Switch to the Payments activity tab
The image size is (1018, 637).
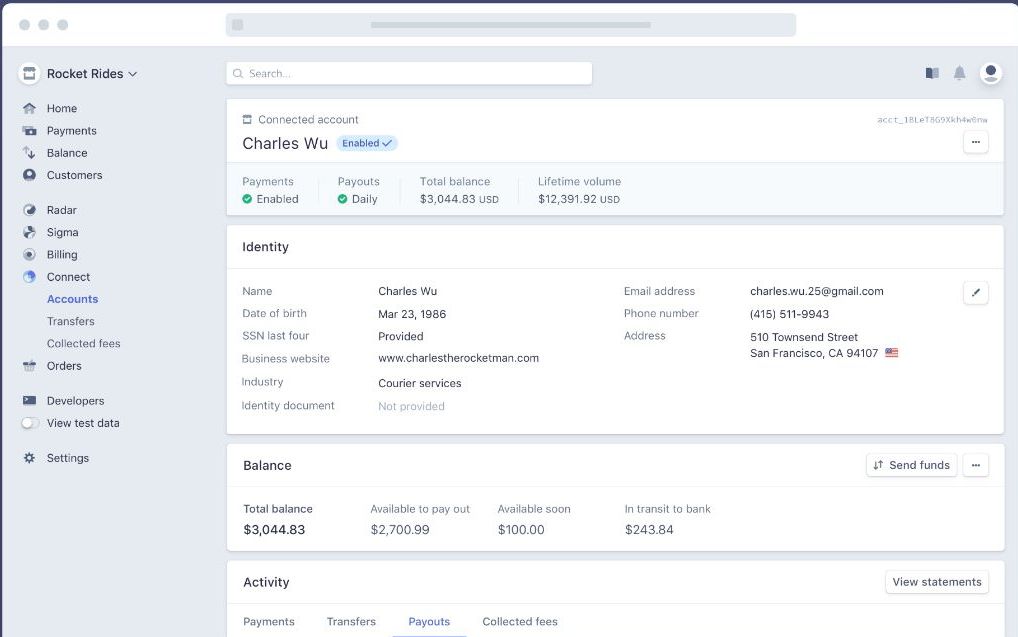pos(269,621)
